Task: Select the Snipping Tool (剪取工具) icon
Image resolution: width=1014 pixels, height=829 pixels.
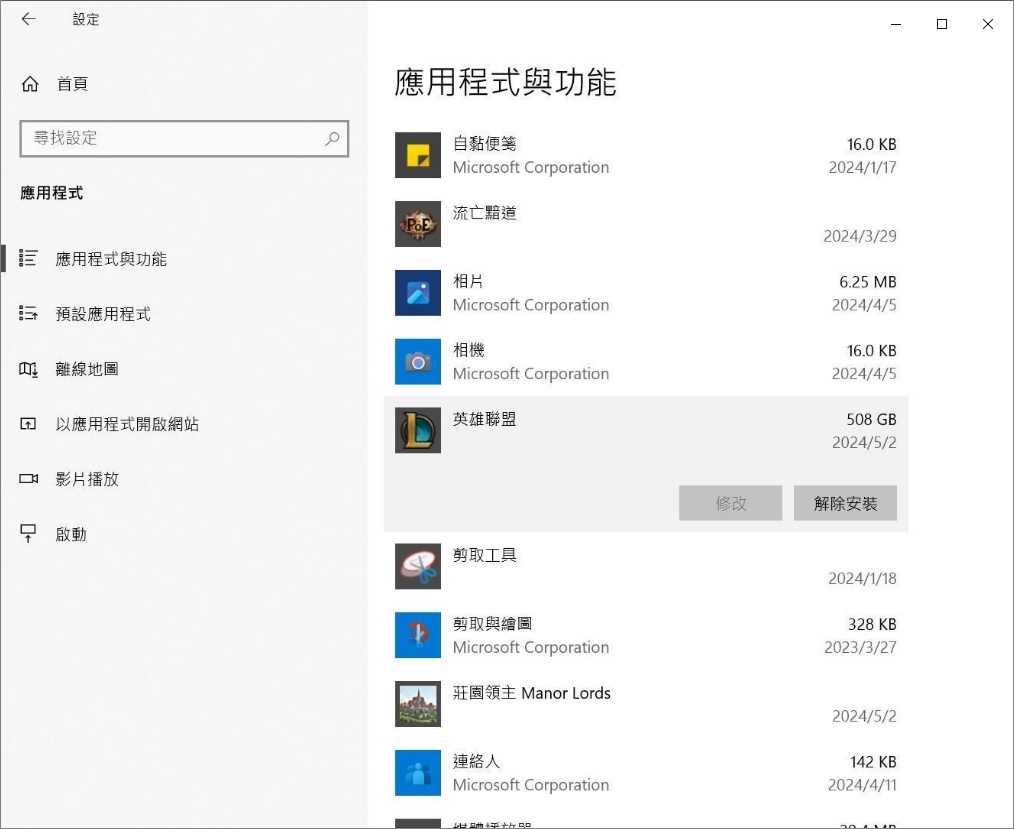Action: (x=418, y=567)
